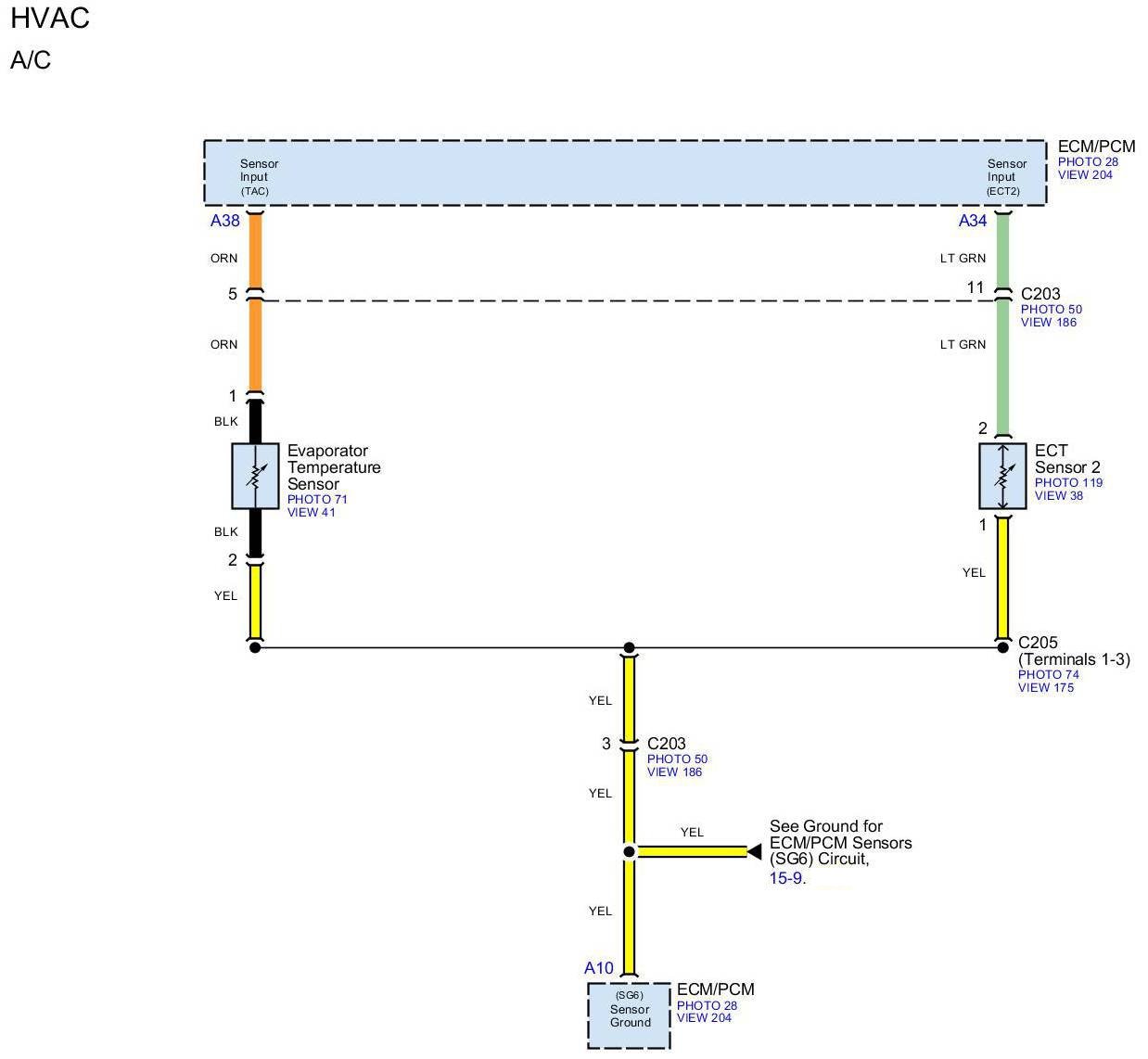Screen dimensions: 1148x1059
Task: Open PHOTO 28 link beside top ECM/PCM
Action: [1088, 161]
